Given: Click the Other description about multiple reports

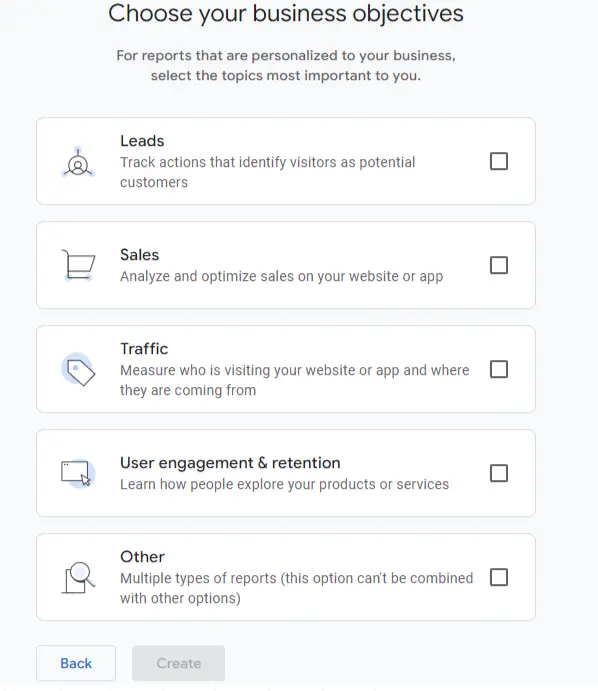Looking at the screenshot, I should point(297,588).
